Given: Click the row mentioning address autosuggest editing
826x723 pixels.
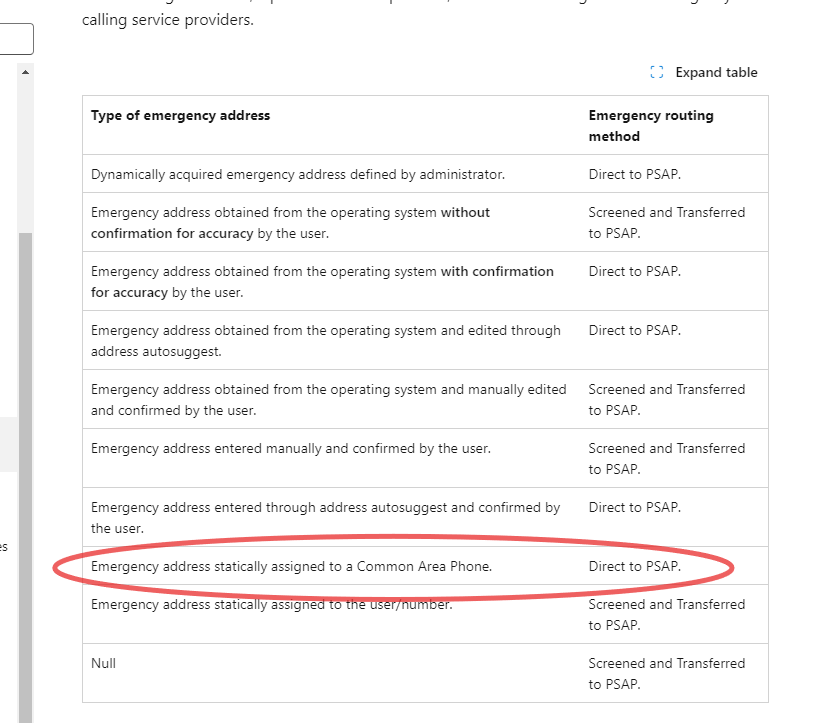Looking at the screenshot, I should (327, 340).
